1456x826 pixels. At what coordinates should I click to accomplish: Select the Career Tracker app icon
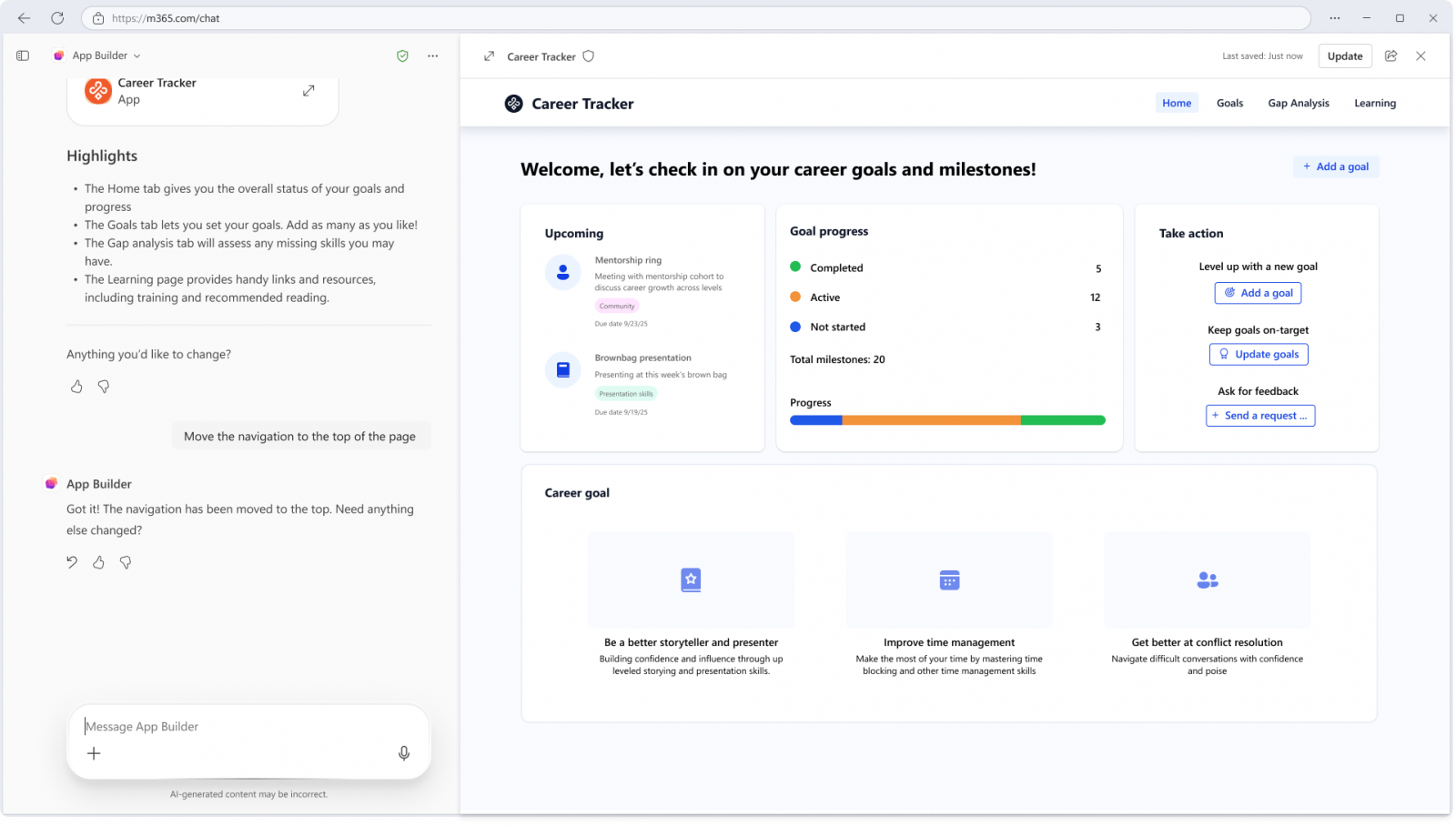(97, 90)
